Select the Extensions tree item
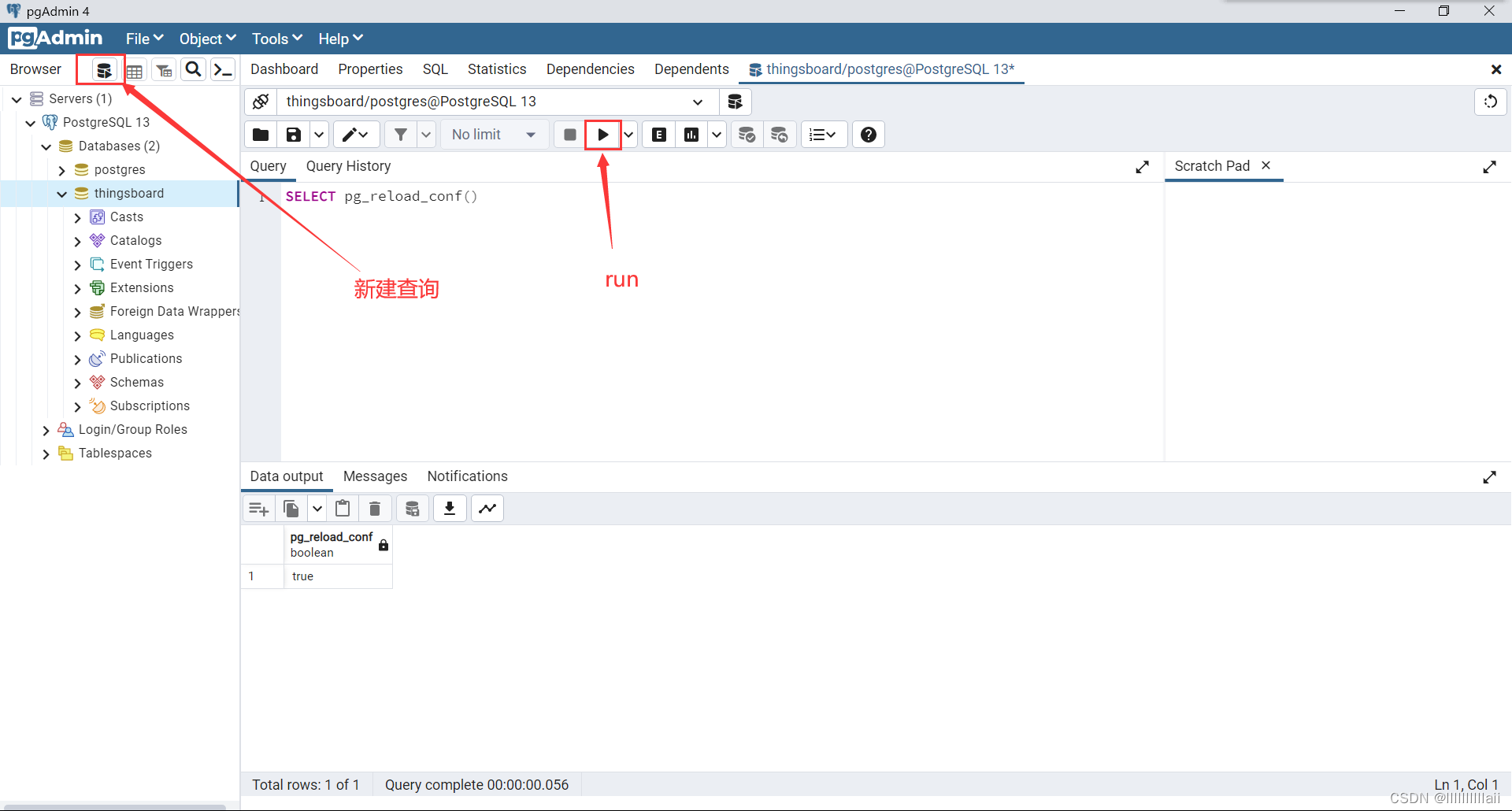The height and width of the screenshot is (811, 1512). pos(142,288)
